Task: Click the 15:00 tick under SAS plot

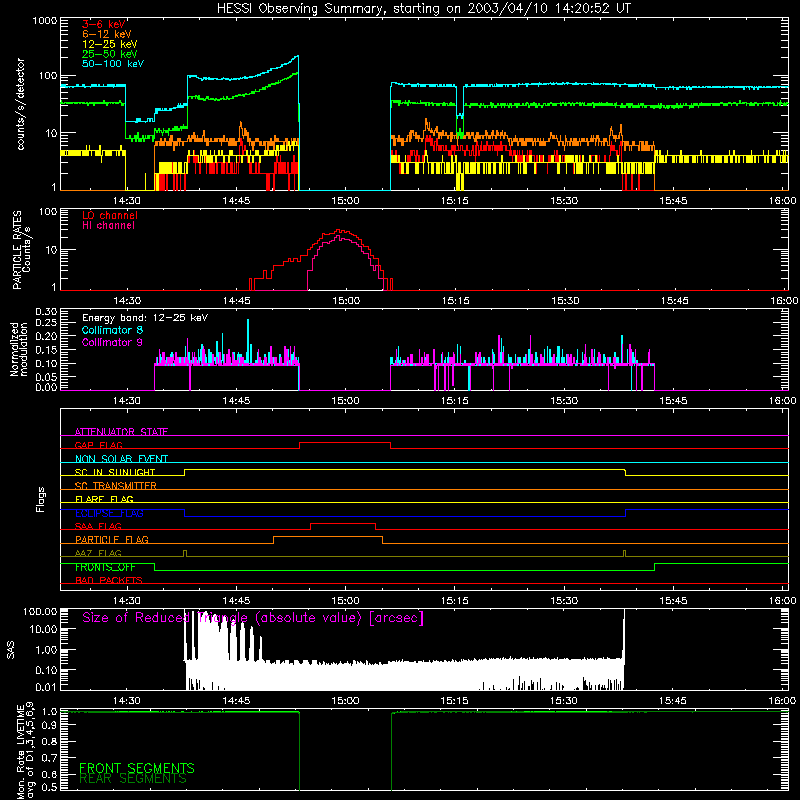Action: point(345,701)
